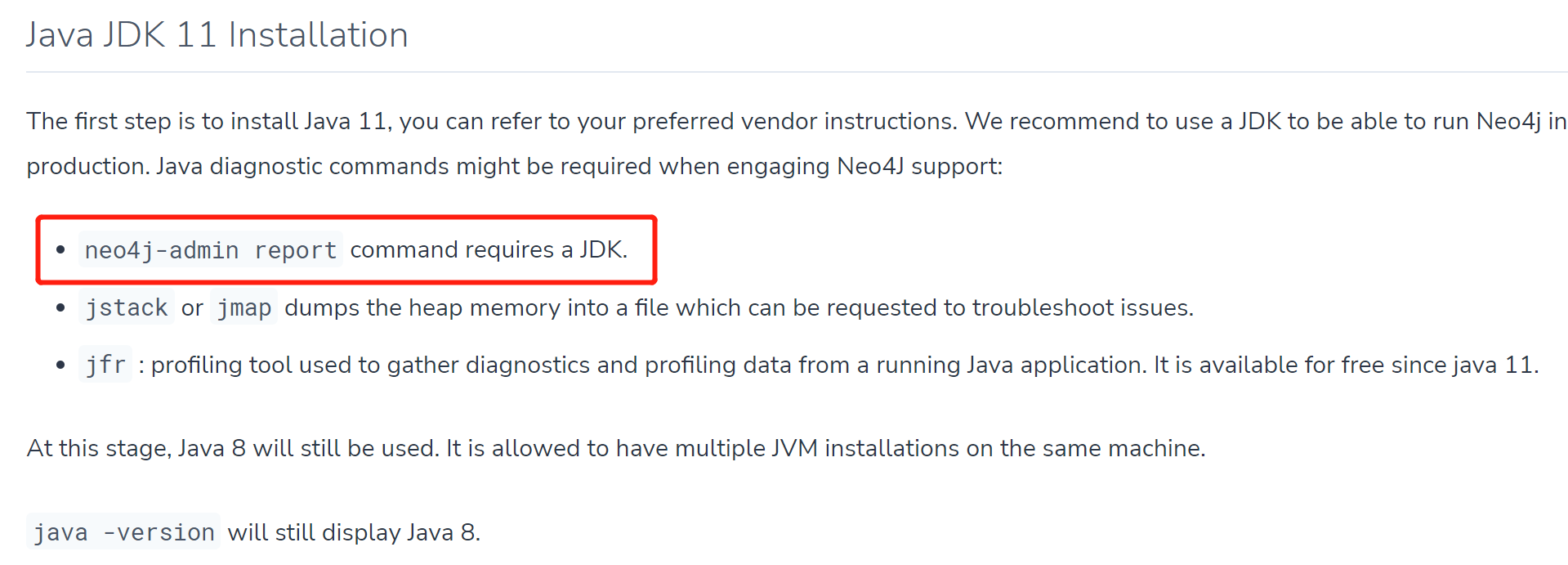Click the "jstack" inline code

[127, 307]
